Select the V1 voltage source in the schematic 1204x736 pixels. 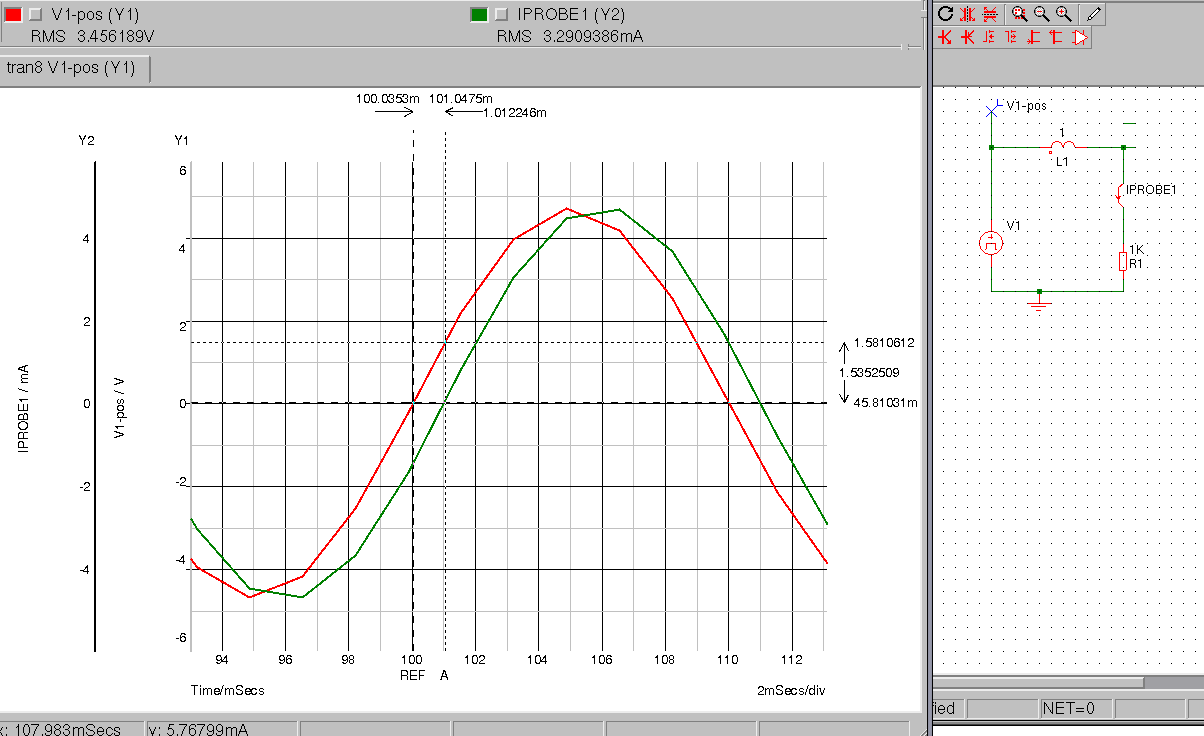991,243
